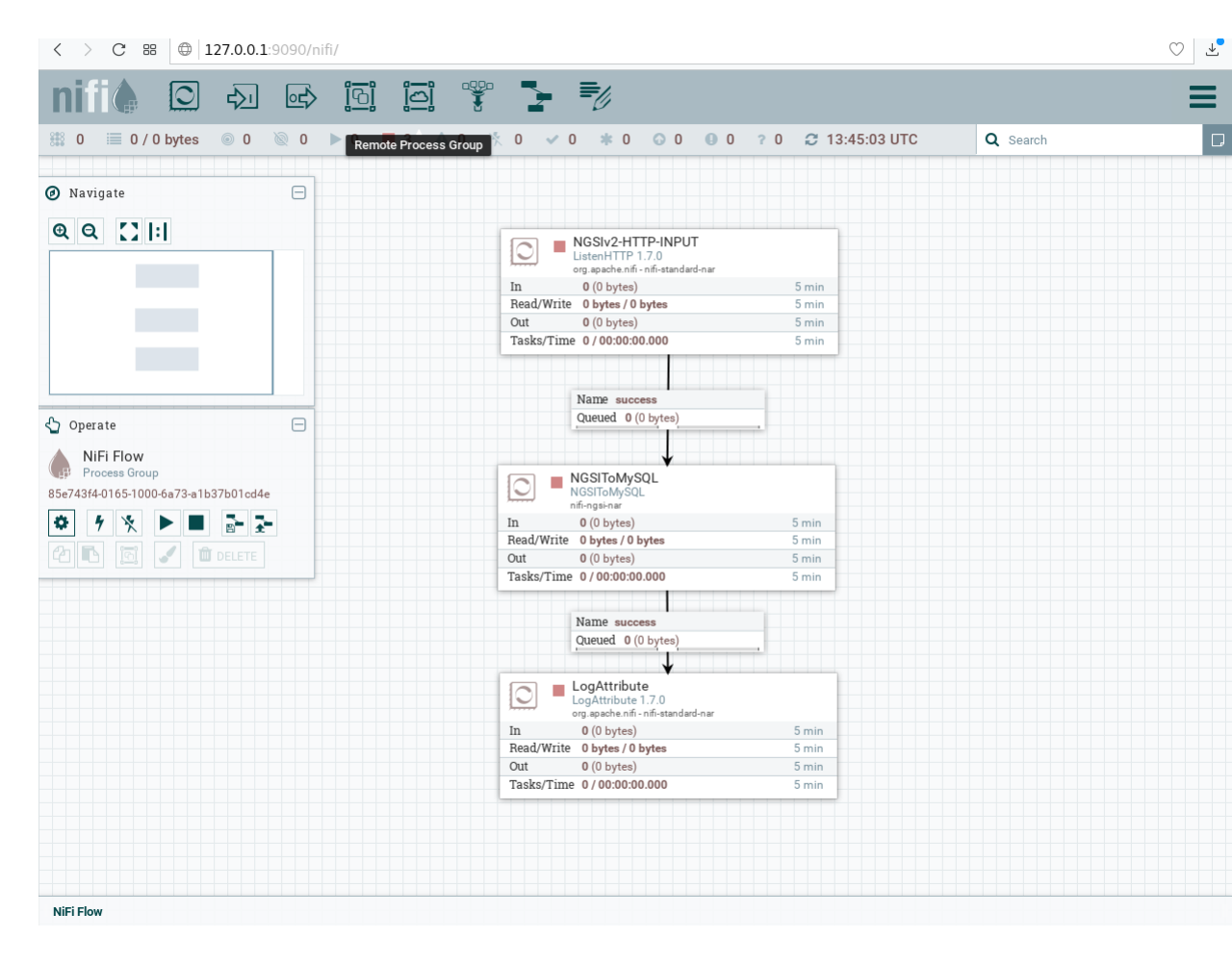Select the NGSIToMySQL processor
This screenshot has width=1232, height=964.
coord(666,527)
